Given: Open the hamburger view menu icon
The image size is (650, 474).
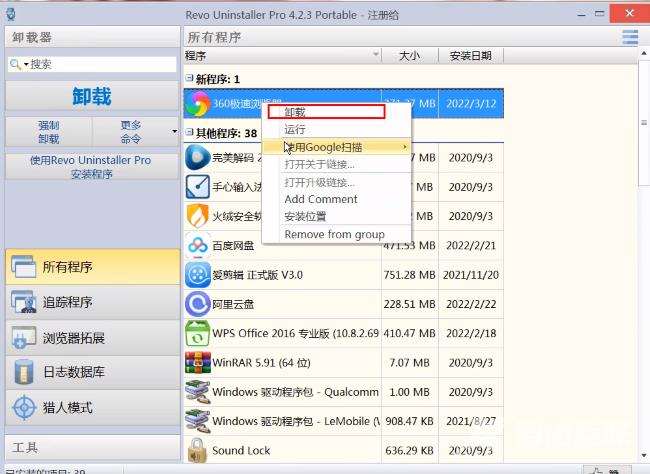Looking at the screenshot, I should (x=630, y=37).
